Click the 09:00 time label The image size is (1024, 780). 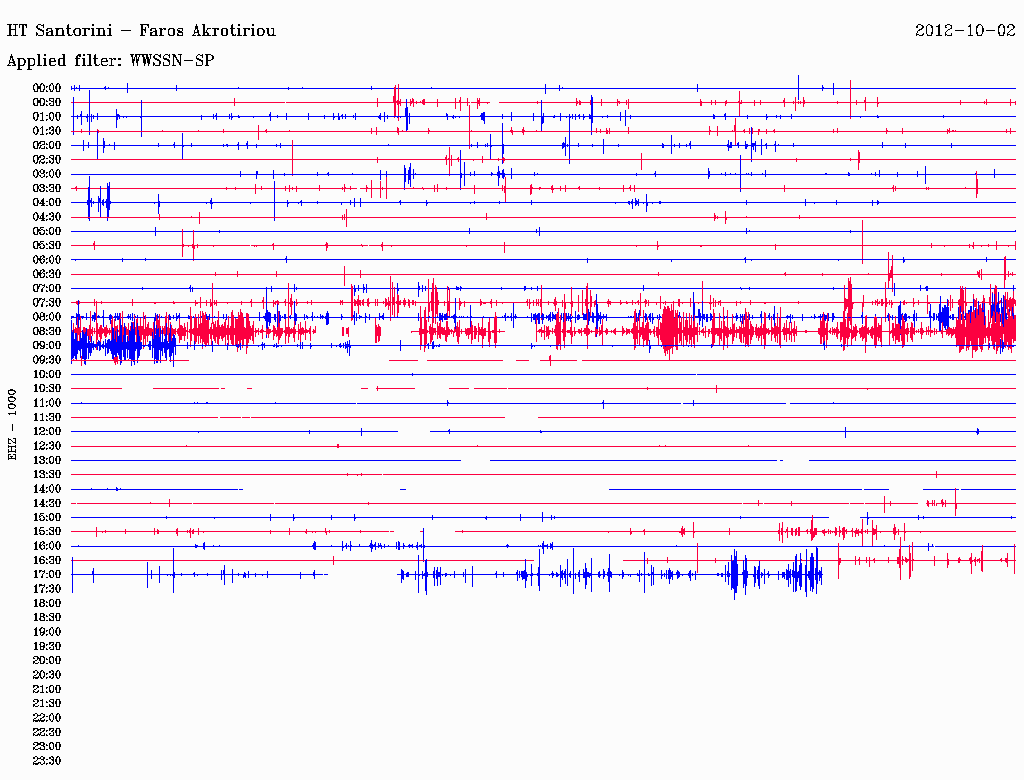click(x=47, y=346)
